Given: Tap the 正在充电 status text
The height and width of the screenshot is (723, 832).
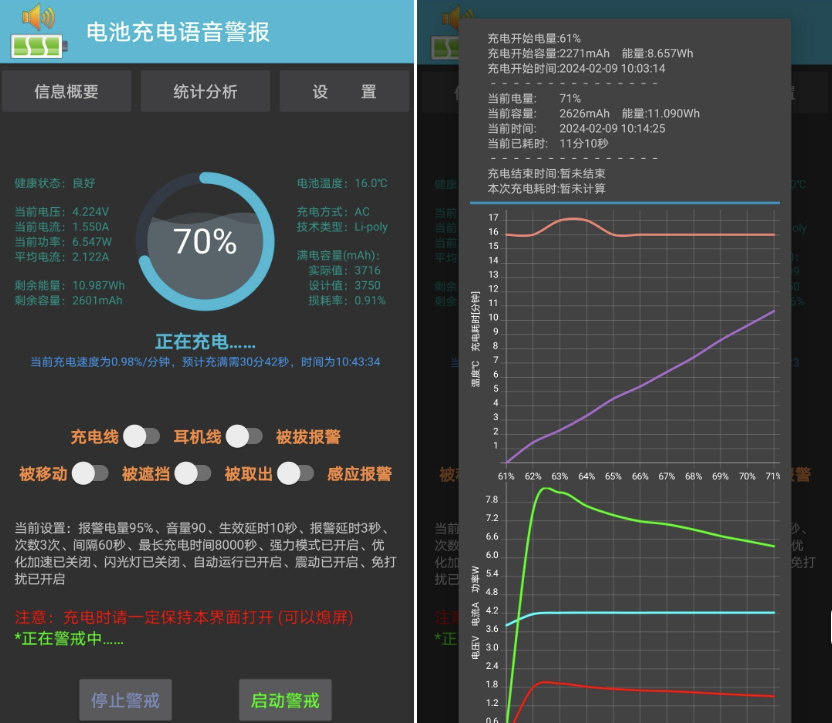Looking at the screenshot, I should [x=205, y=342].
